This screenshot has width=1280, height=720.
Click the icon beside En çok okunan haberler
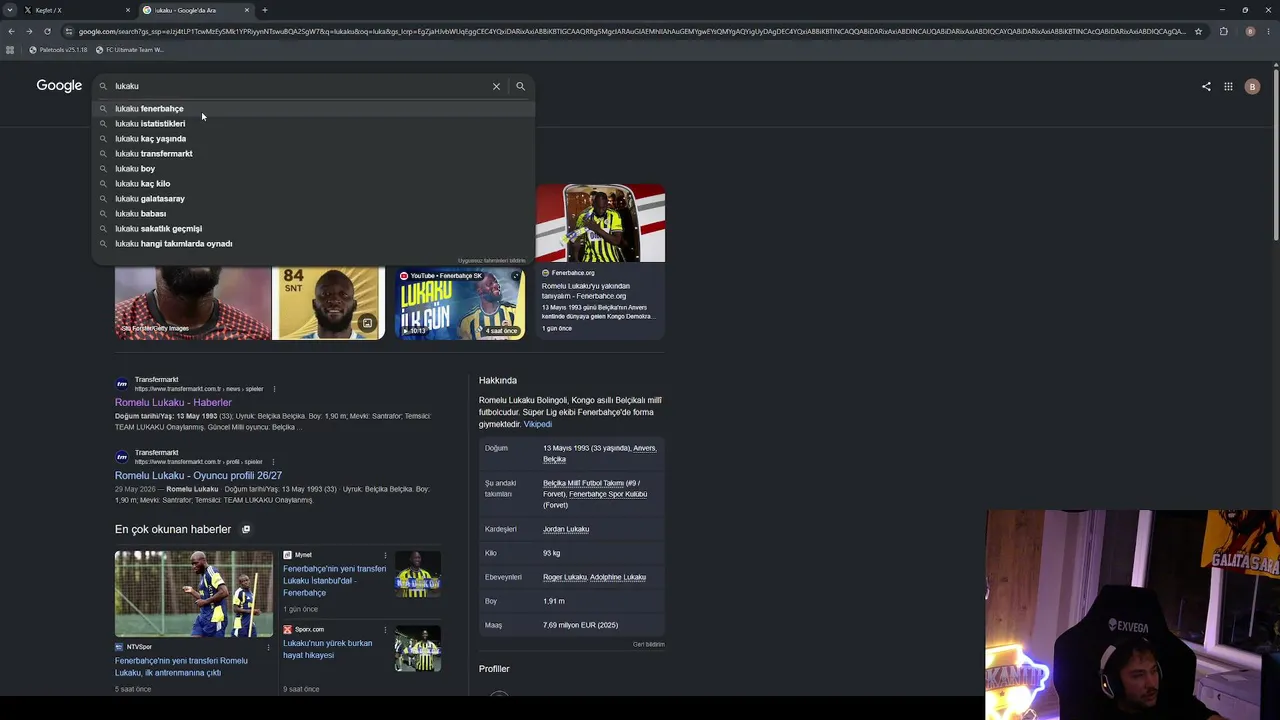tap(246, 529)
